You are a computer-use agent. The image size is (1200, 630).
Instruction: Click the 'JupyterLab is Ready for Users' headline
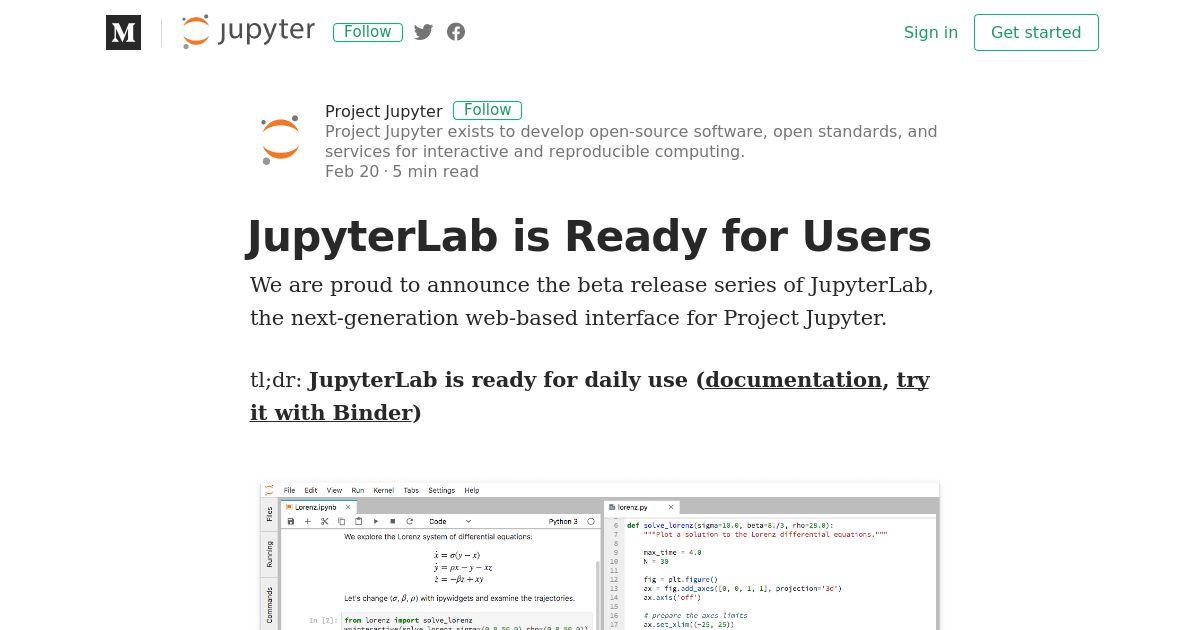(x=589, y=237)
